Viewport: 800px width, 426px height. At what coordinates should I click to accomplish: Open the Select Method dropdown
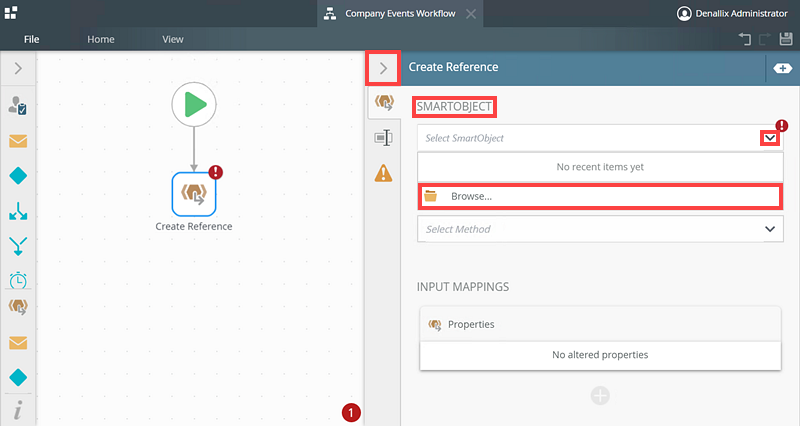600,229
